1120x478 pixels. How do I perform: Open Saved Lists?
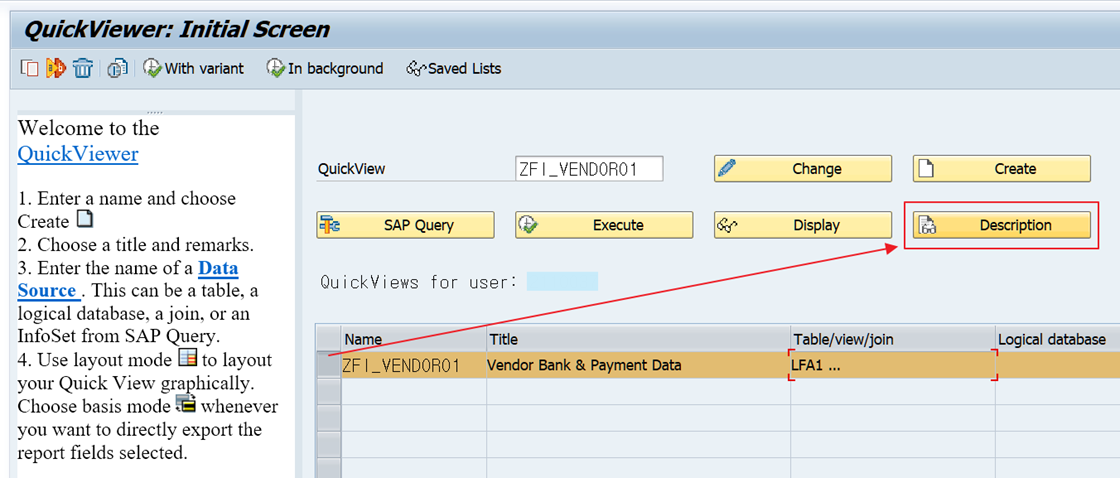coord(454,69)
